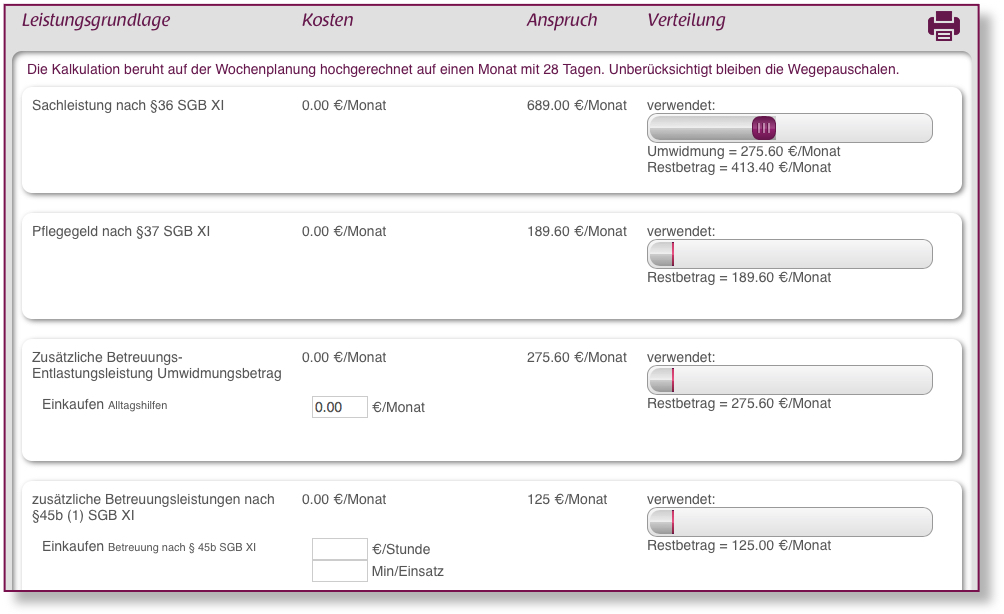The image size is (1004, 614).
Task: Click the Sachleistung §36 slider handle
Action: tap(764, 128)
